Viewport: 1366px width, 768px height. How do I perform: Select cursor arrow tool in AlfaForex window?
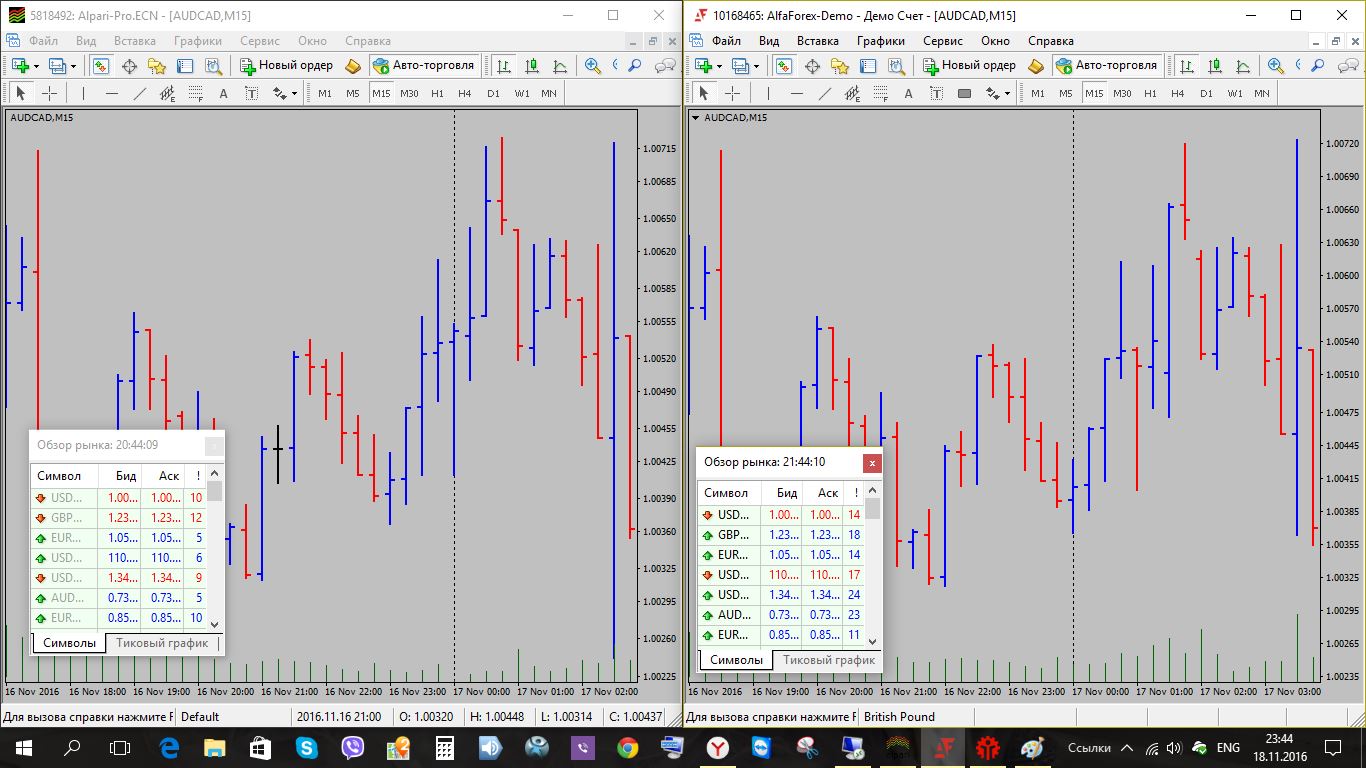pos(703,93)
